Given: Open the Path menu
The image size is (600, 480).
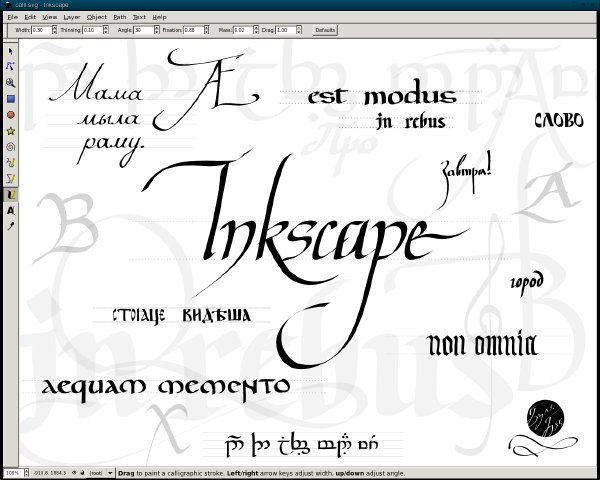Looking at the screenshot, I should tap(120, 17).
